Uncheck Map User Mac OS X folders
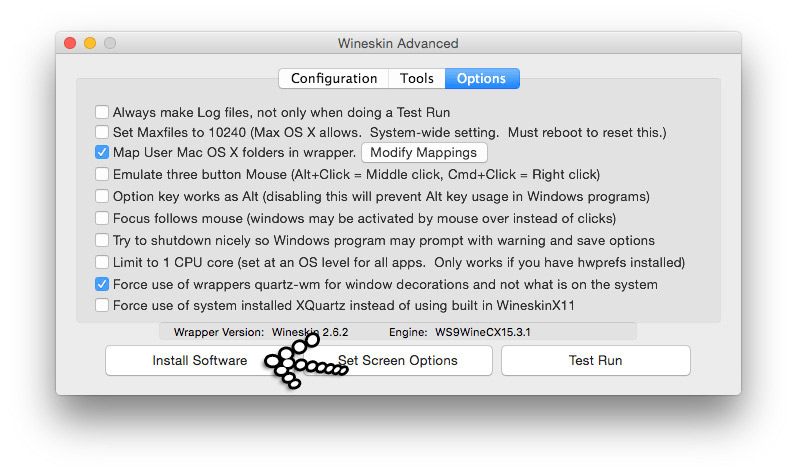Viewport: 797px width, 475px height. pos(102,152)
